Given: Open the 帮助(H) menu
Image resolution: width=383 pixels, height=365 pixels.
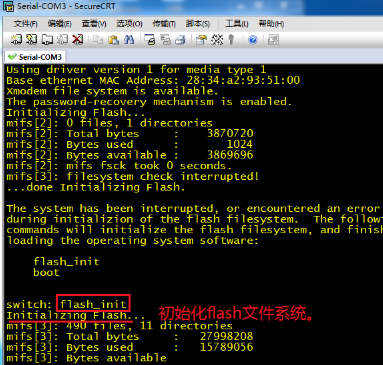Looking at the screenshot, I should pyautogui.click(x=271, y=24).
